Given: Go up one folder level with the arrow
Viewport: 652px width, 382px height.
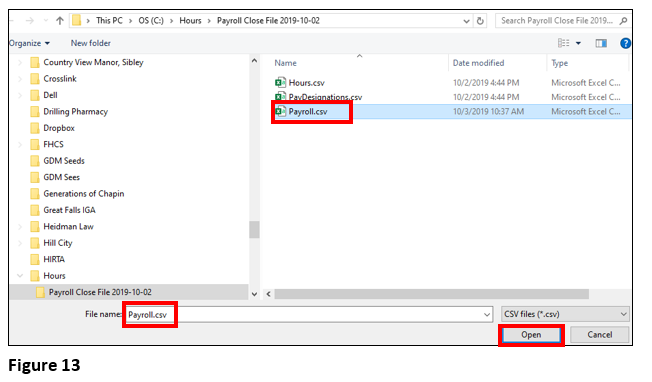Looking at the screenshot, I should pos(60,21).
